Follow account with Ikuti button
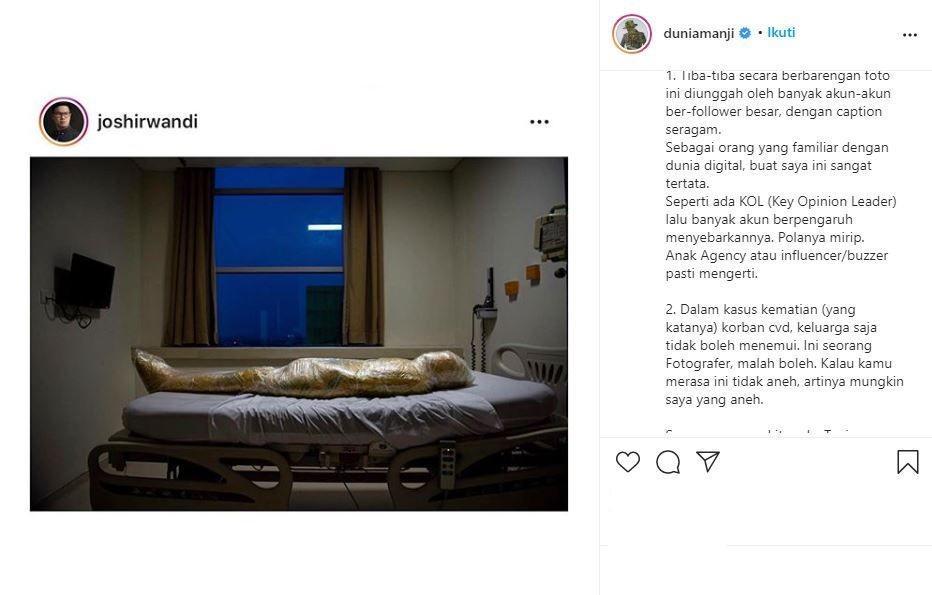 coord(781,33)
